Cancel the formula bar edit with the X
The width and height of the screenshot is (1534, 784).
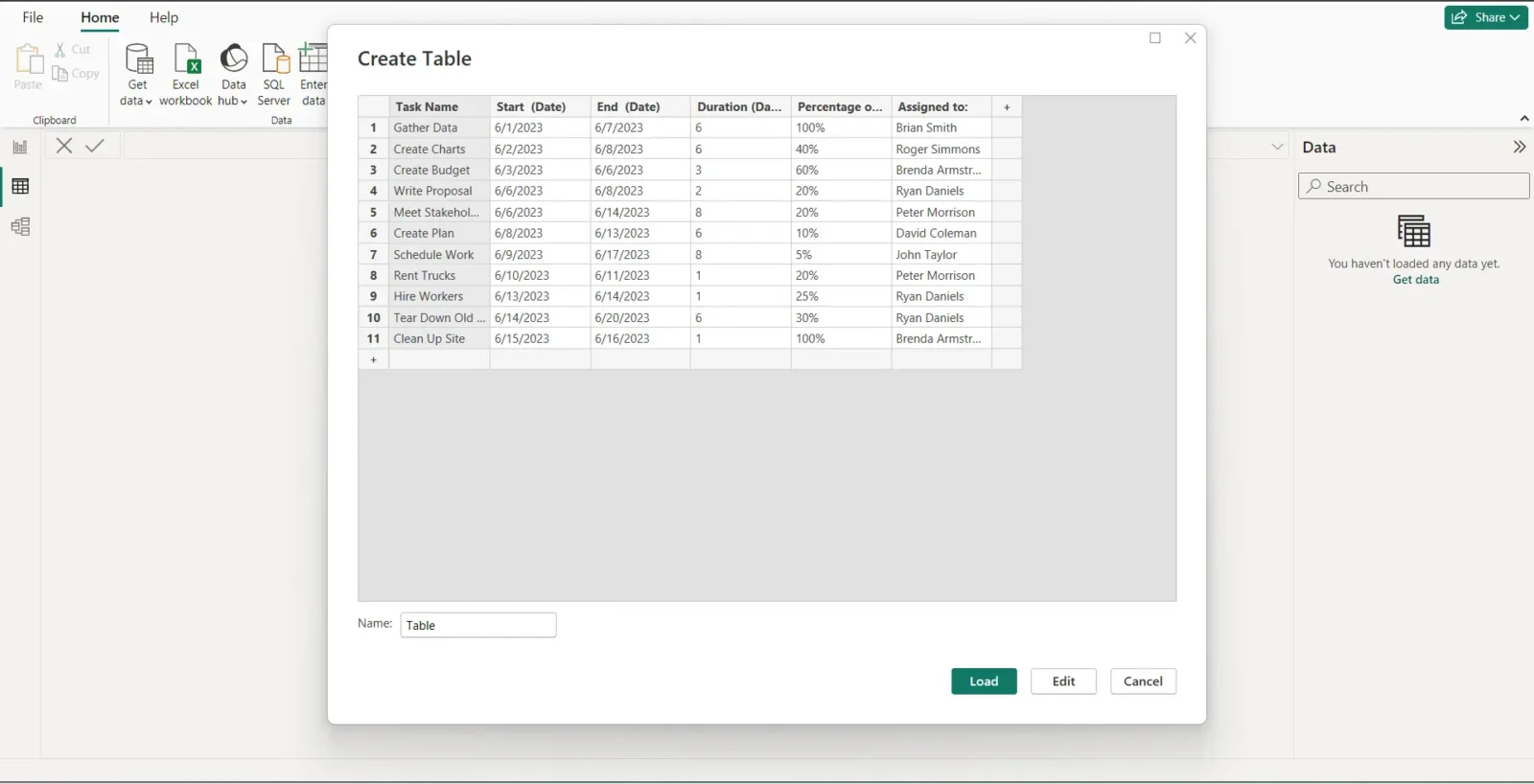coord(64,146)
